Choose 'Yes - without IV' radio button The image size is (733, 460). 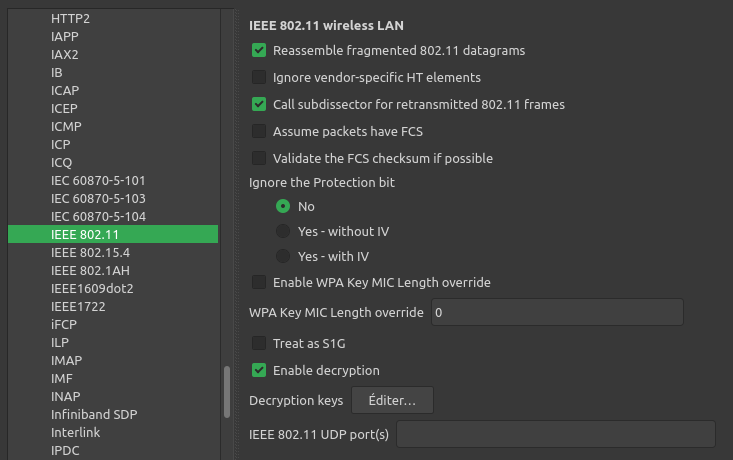[x=283, y=231]
